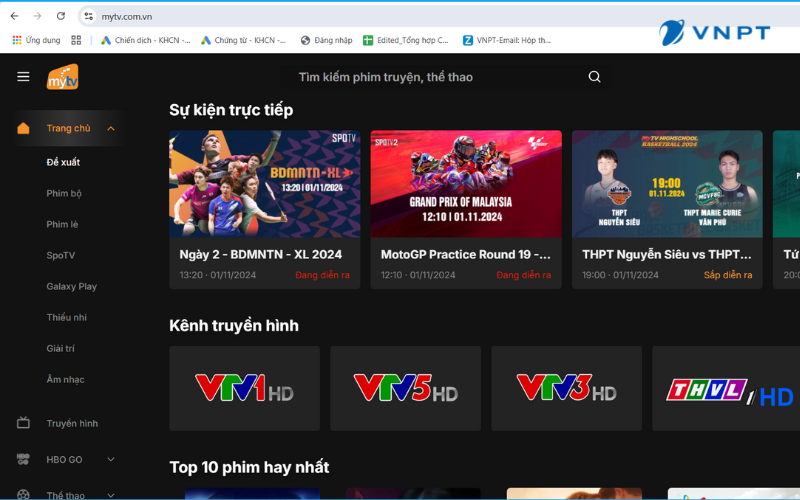Select Thiếu nhi in sidebar

tap(66, 317)
